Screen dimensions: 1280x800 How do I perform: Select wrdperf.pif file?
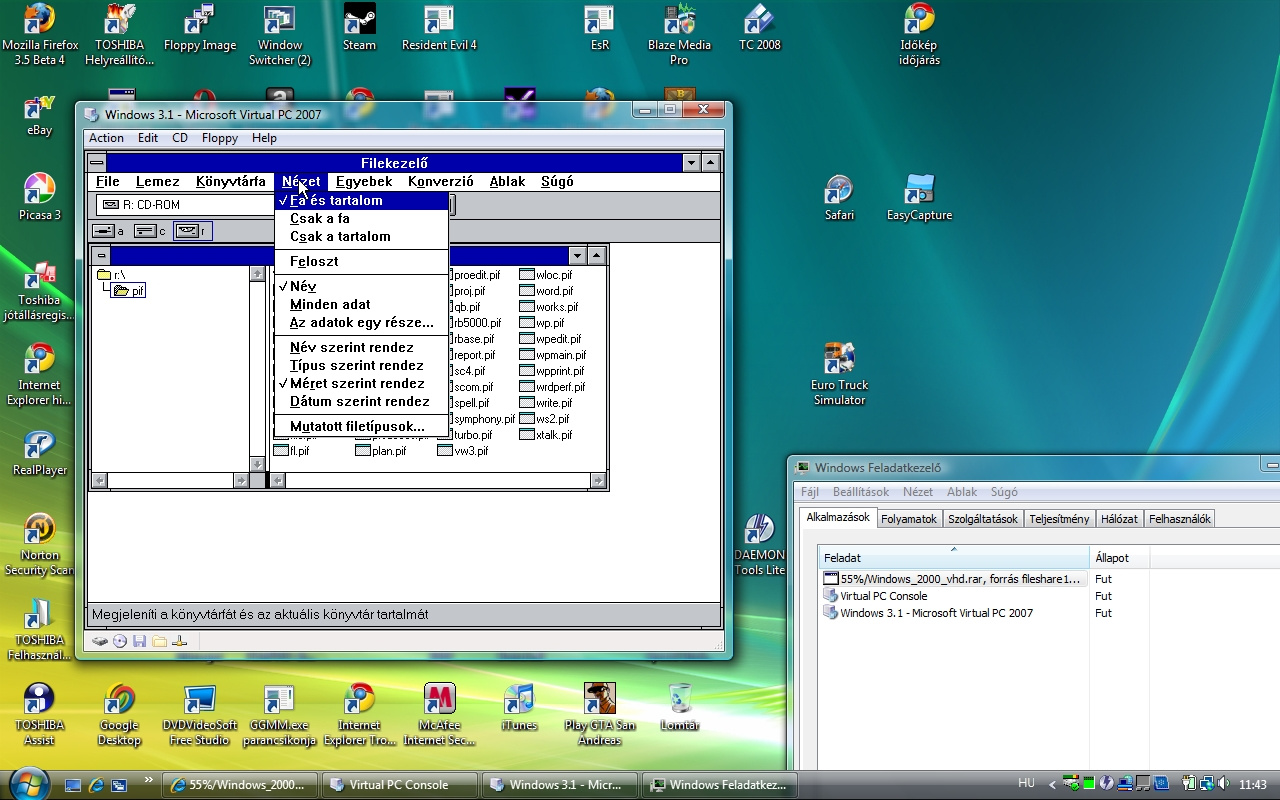point(553,387)
